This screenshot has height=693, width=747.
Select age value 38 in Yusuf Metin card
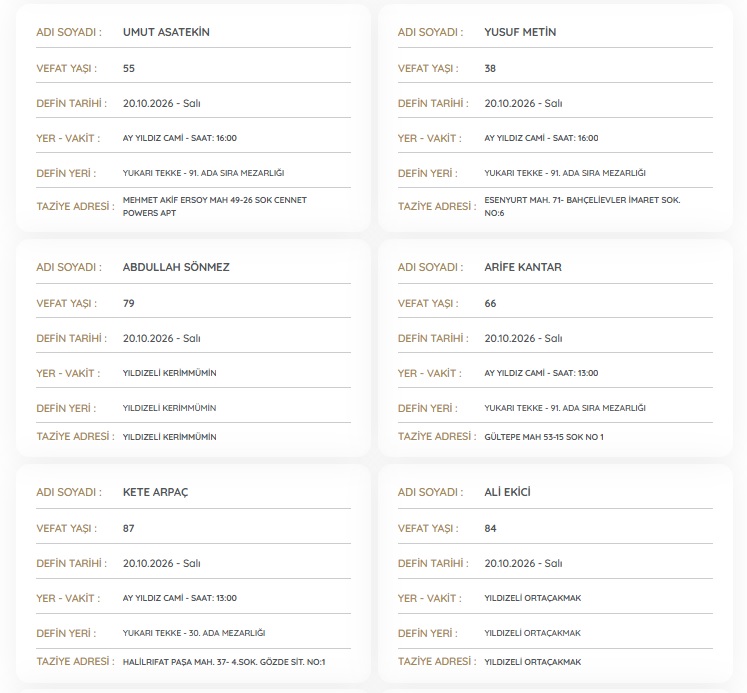pos(490,68)
